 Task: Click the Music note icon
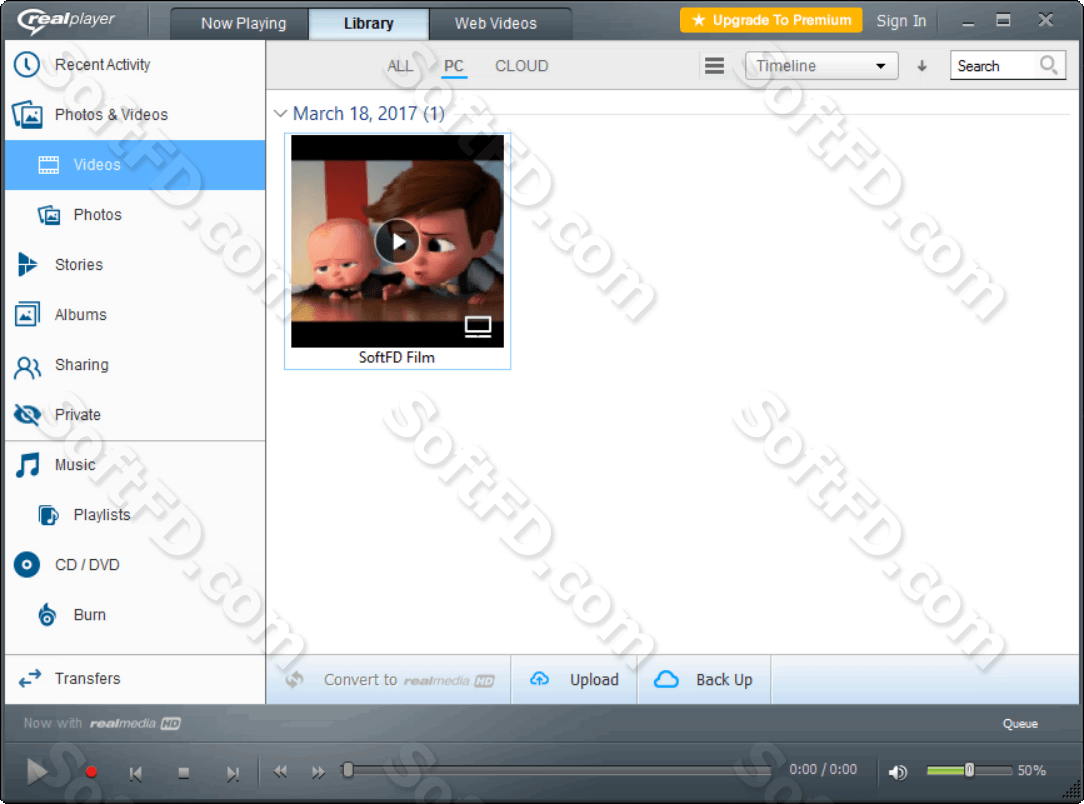[x=28, y=465]
